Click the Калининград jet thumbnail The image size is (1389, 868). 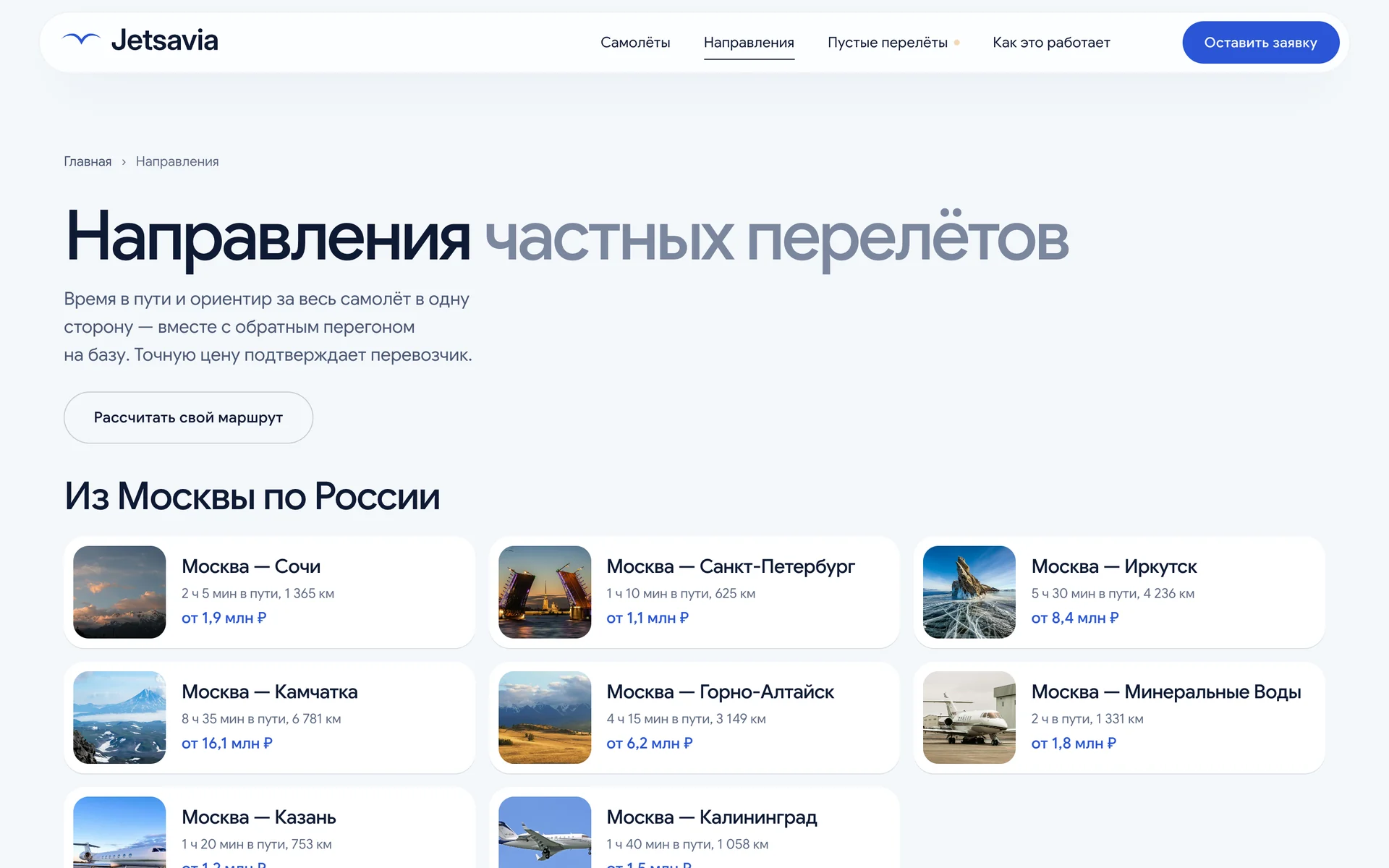[x=545, y=833]
